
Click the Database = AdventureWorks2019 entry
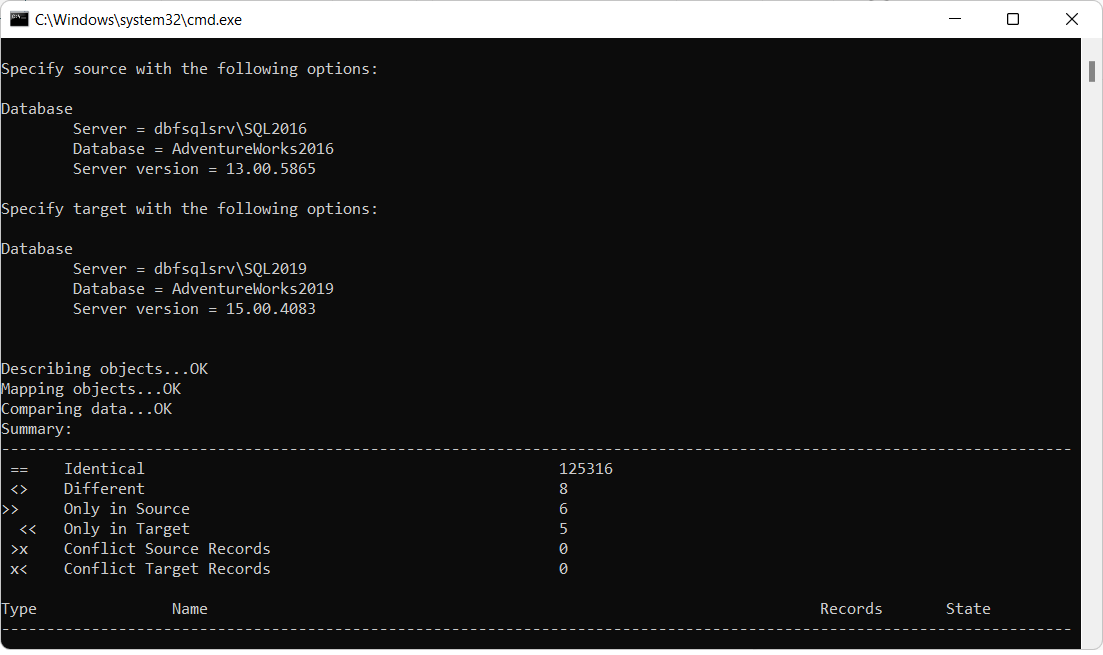coord(203,288)
